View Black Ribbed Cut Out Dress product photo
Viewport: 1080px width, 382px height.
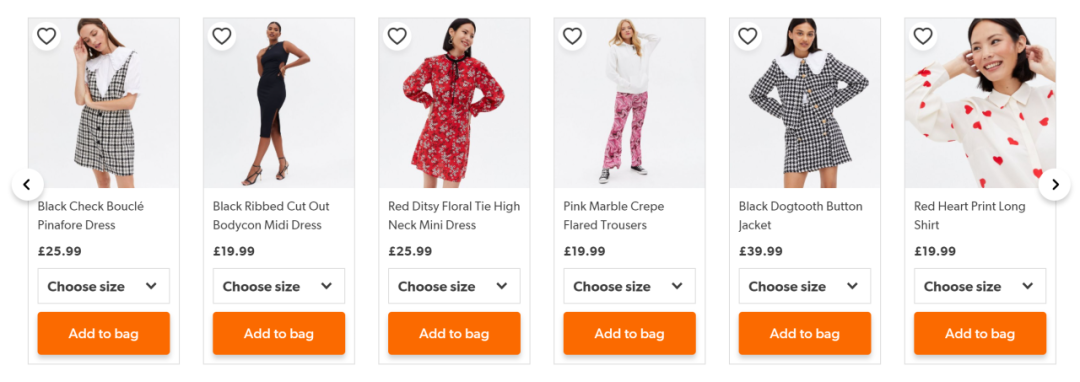coord(279,103)
